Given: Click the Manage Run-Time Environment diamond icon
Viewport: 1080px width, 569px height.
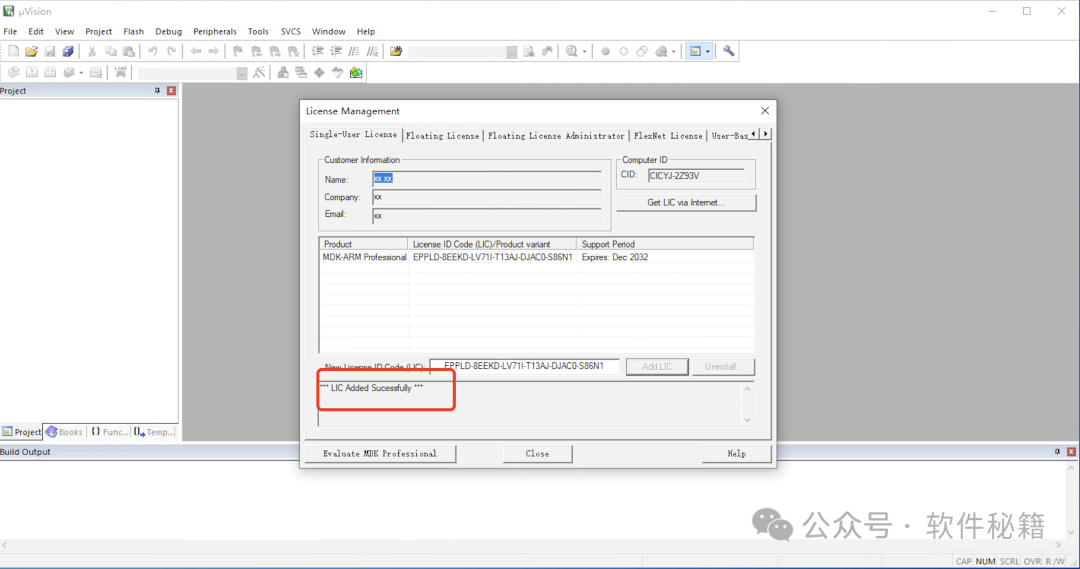Looking at the screenshot, I should click(320, 72).
